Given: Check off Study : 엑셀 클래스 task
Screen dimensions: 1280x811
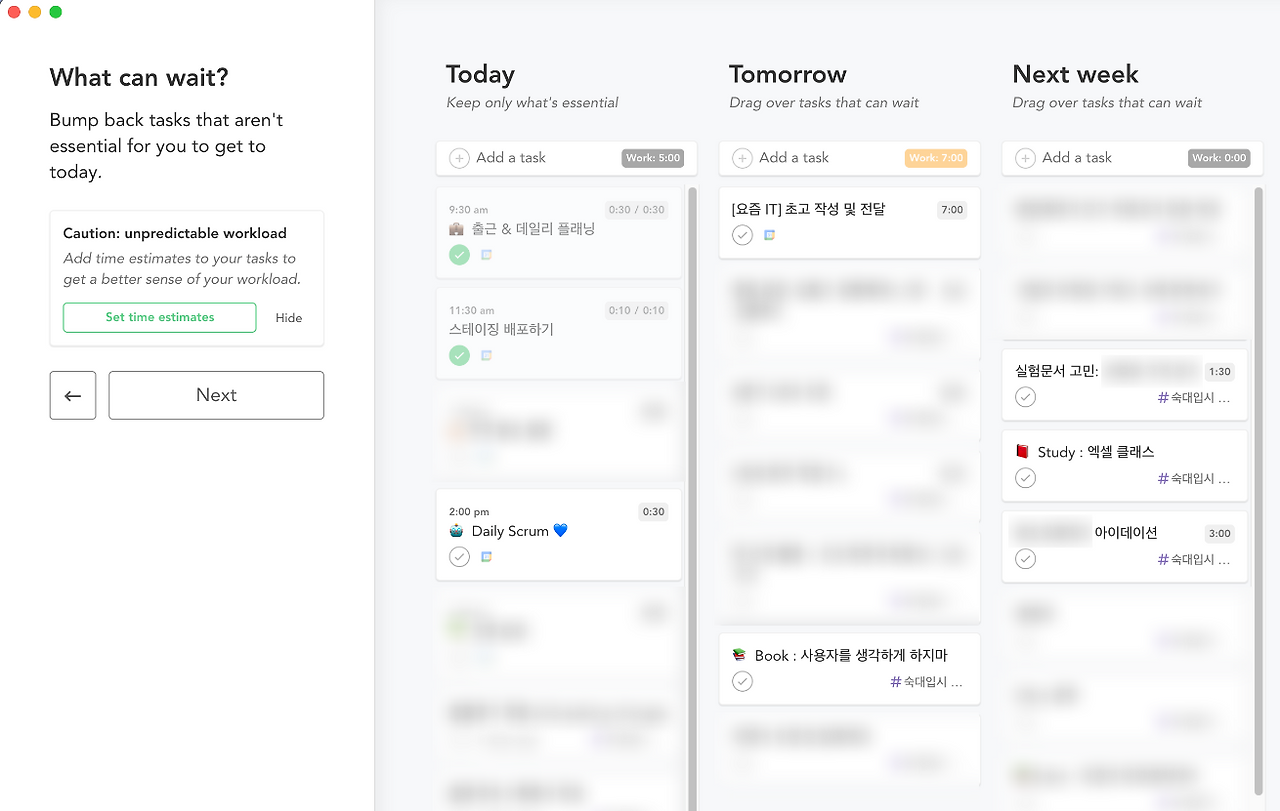Looking at the screenshot, I should point(1025,478).
